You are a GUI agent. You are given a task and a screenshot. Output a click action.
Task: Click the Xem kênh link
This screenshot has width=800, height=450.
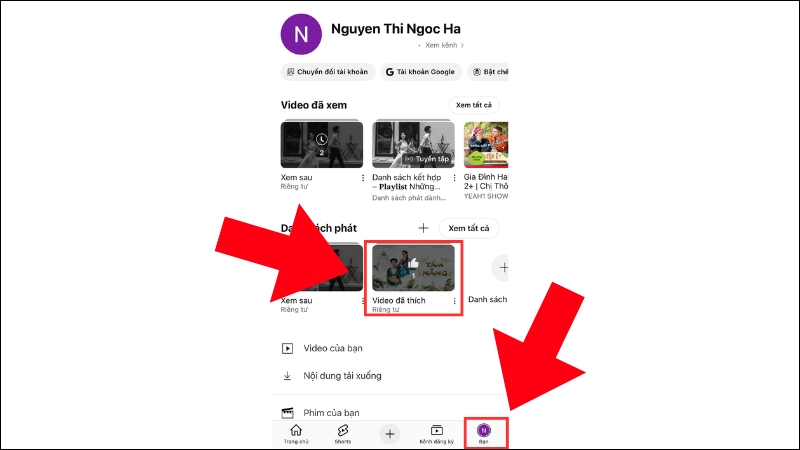[442, 46]
